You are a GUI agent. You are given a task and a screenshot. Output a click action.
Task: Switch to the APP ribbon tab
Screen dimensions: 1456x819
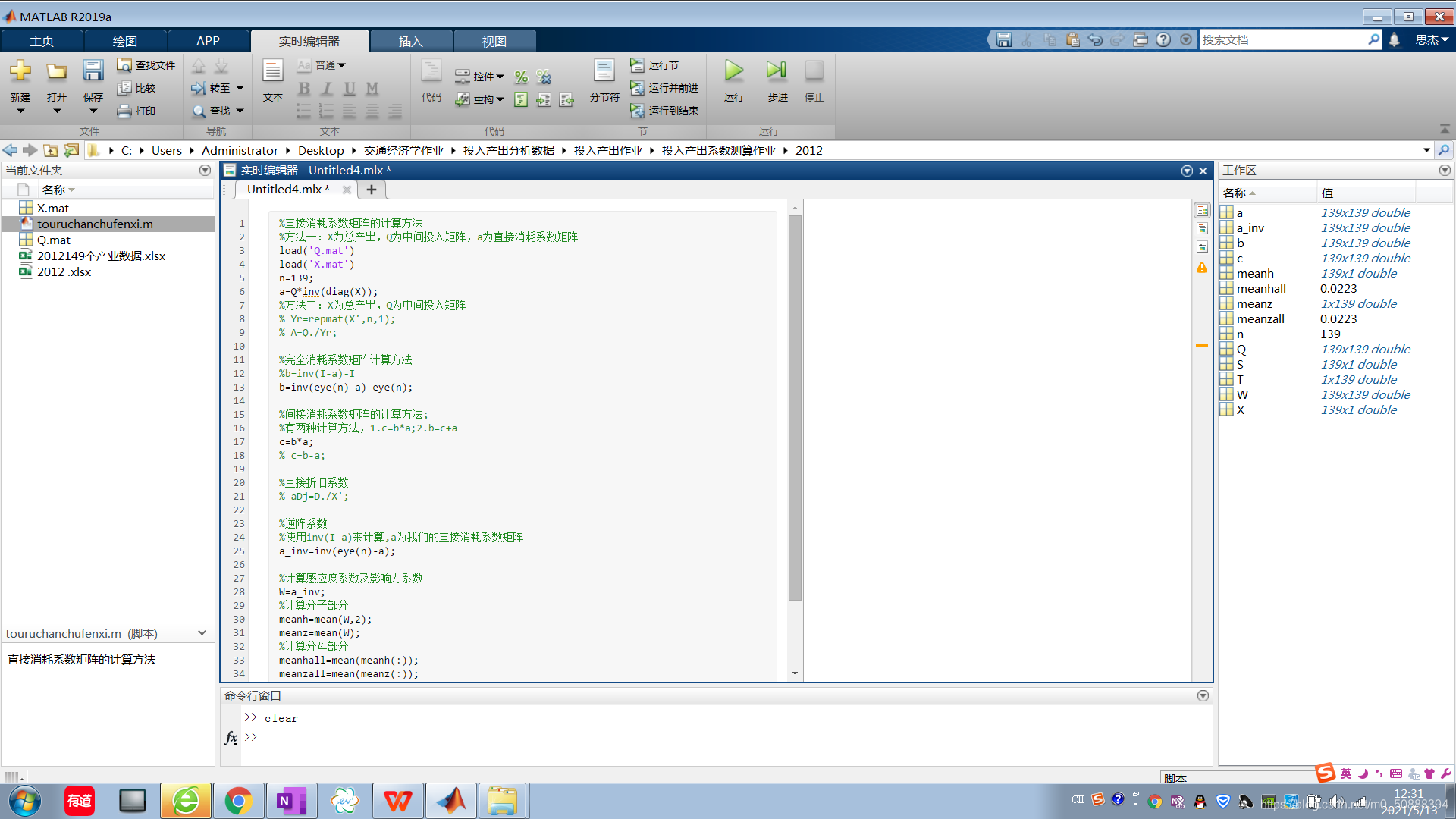click(208, 41)
